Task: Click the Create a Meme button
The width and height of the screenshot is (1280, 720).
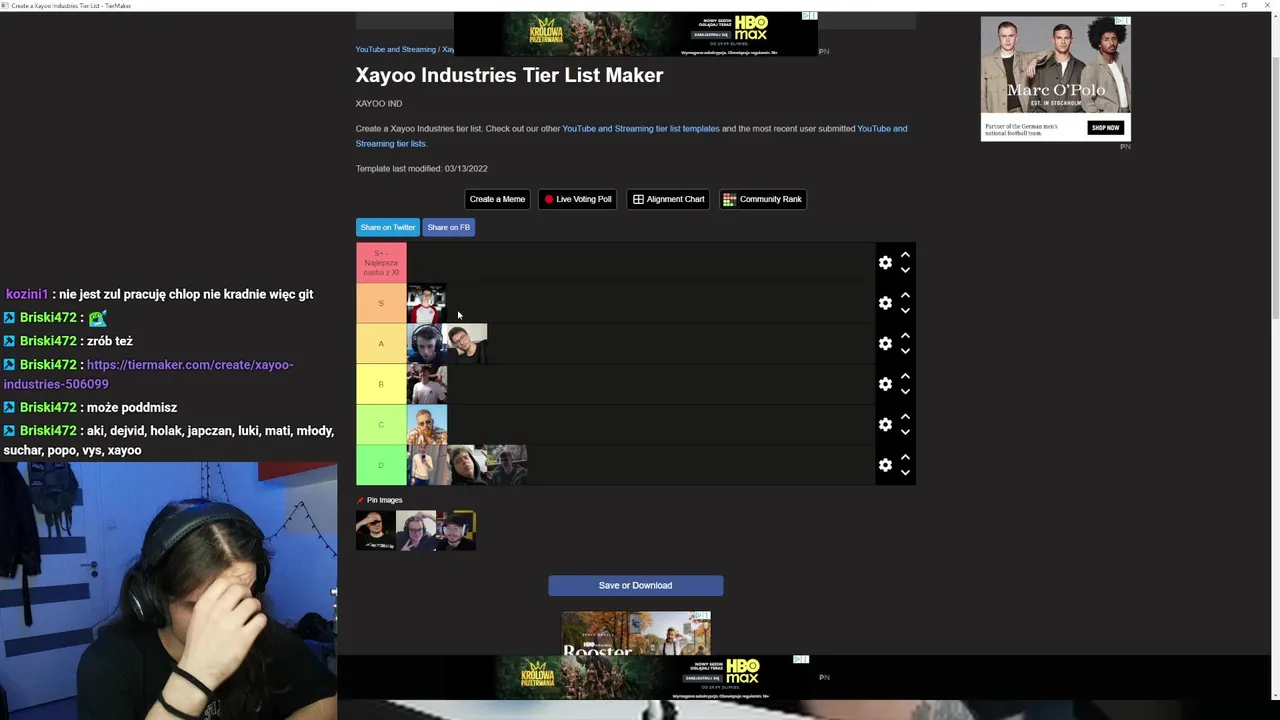Action: click(x=497, y=199)
